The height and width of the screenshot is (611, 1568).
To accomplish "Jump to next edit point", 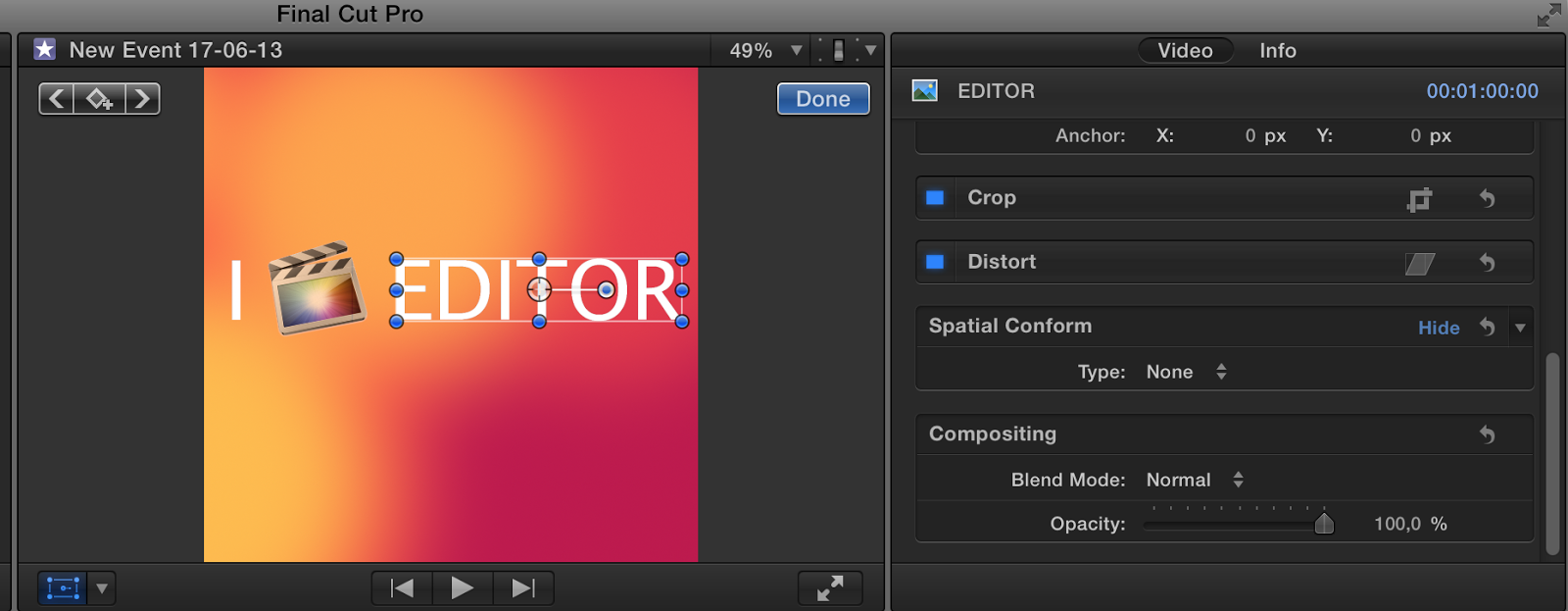I will [x=523, y=587].
